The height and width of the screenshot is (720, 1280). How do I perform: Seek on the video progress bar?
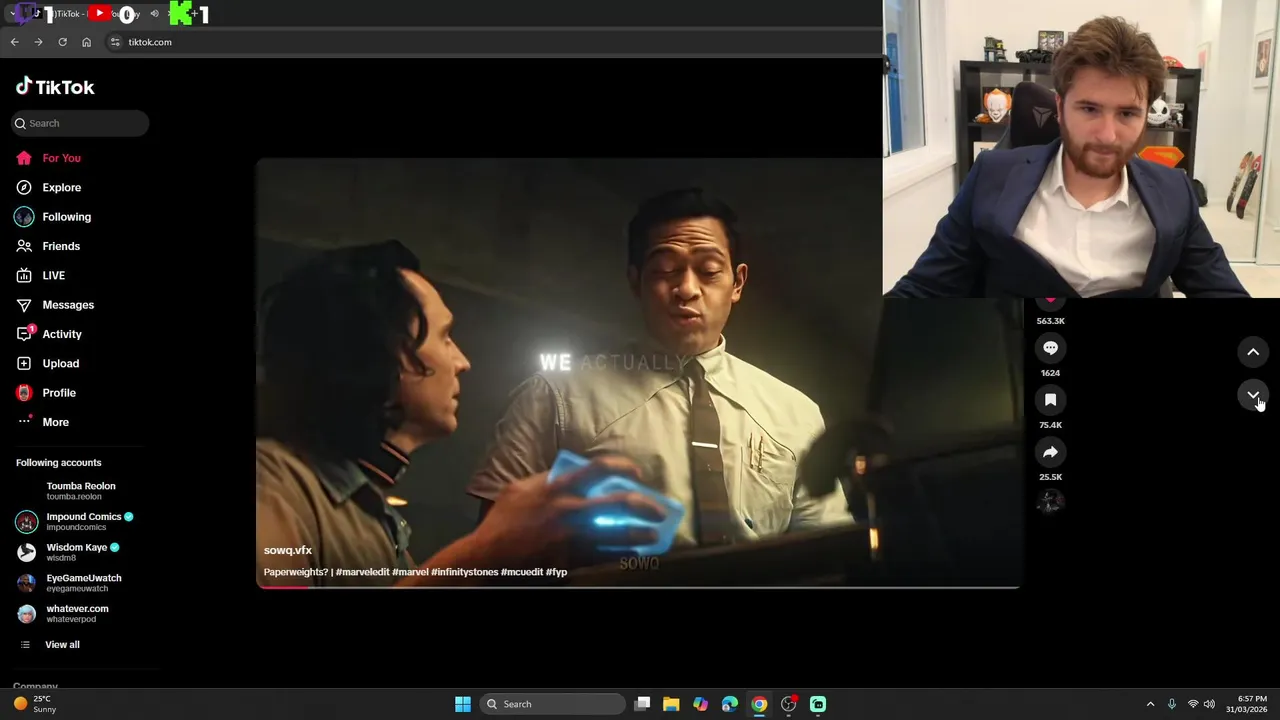(638, 587)
